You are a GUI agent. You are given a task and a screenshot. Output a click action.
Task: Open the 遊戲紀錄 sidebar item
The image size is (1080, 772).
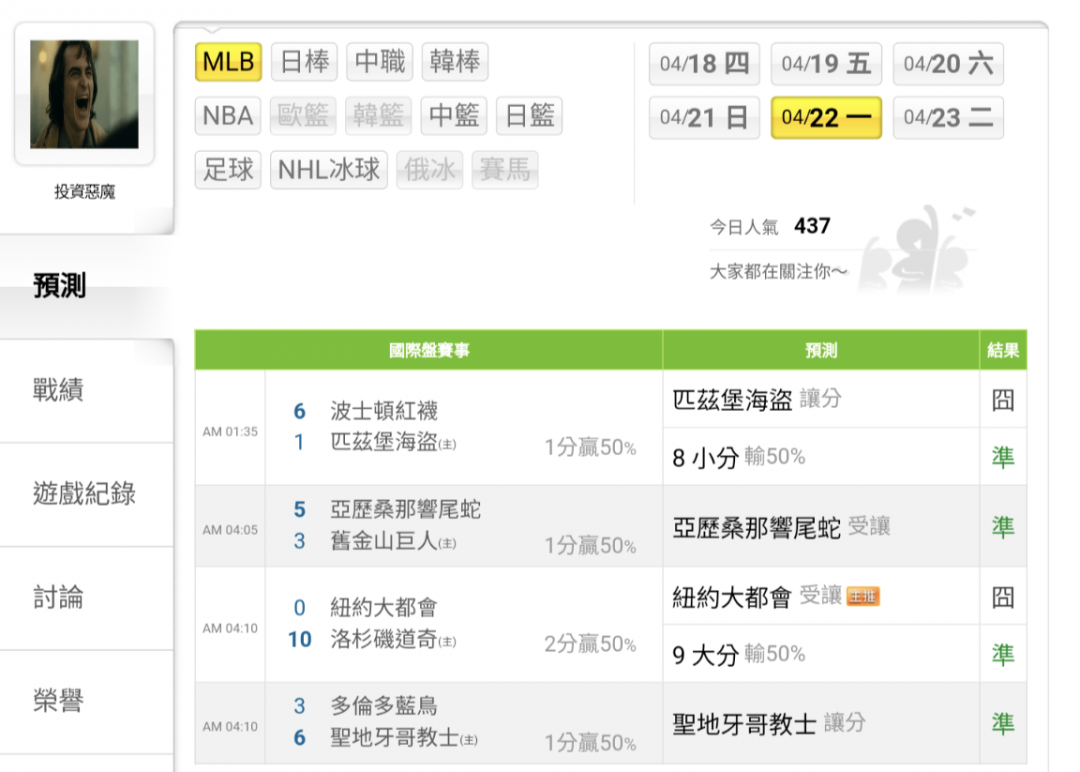point(86,494)
